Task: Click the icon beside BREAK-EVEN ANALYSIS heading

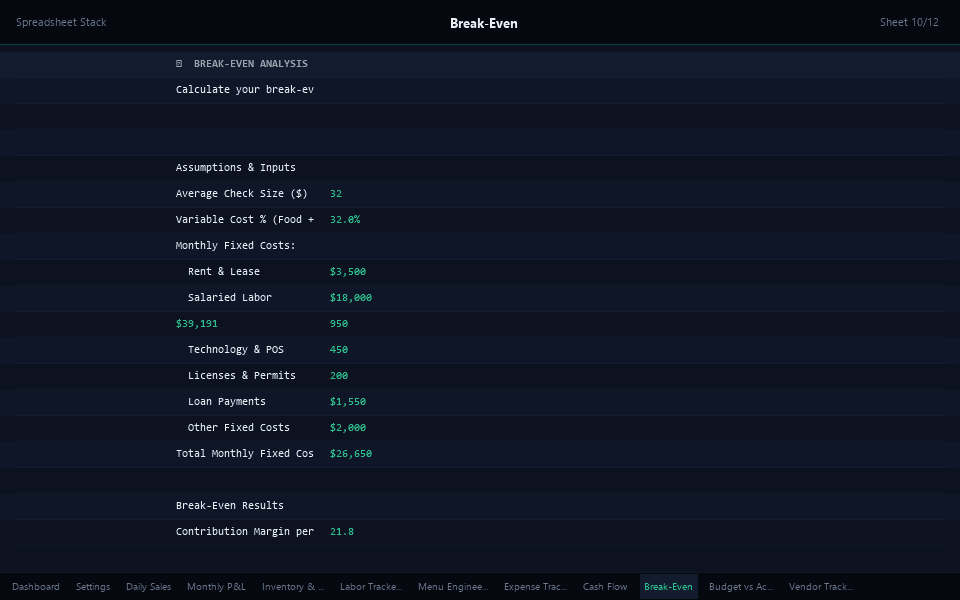Action: pos(179,63)
